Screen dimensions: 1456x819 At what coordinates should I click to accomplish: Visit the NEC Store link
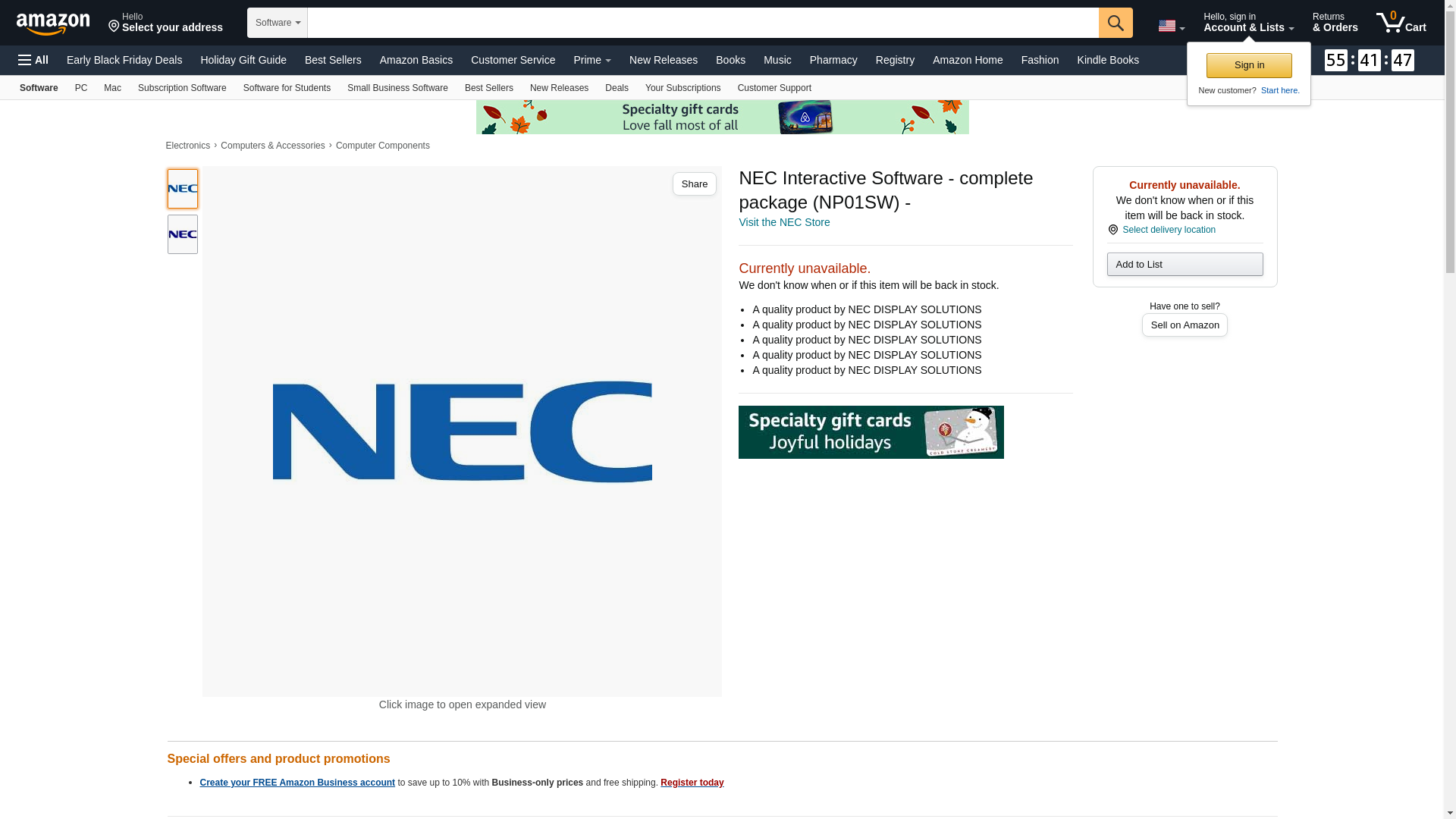(783, 222)
